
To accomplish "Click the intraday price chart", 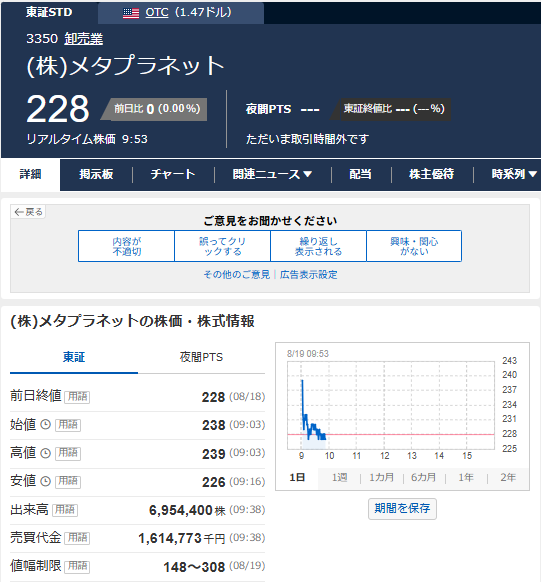I will 391,406.
